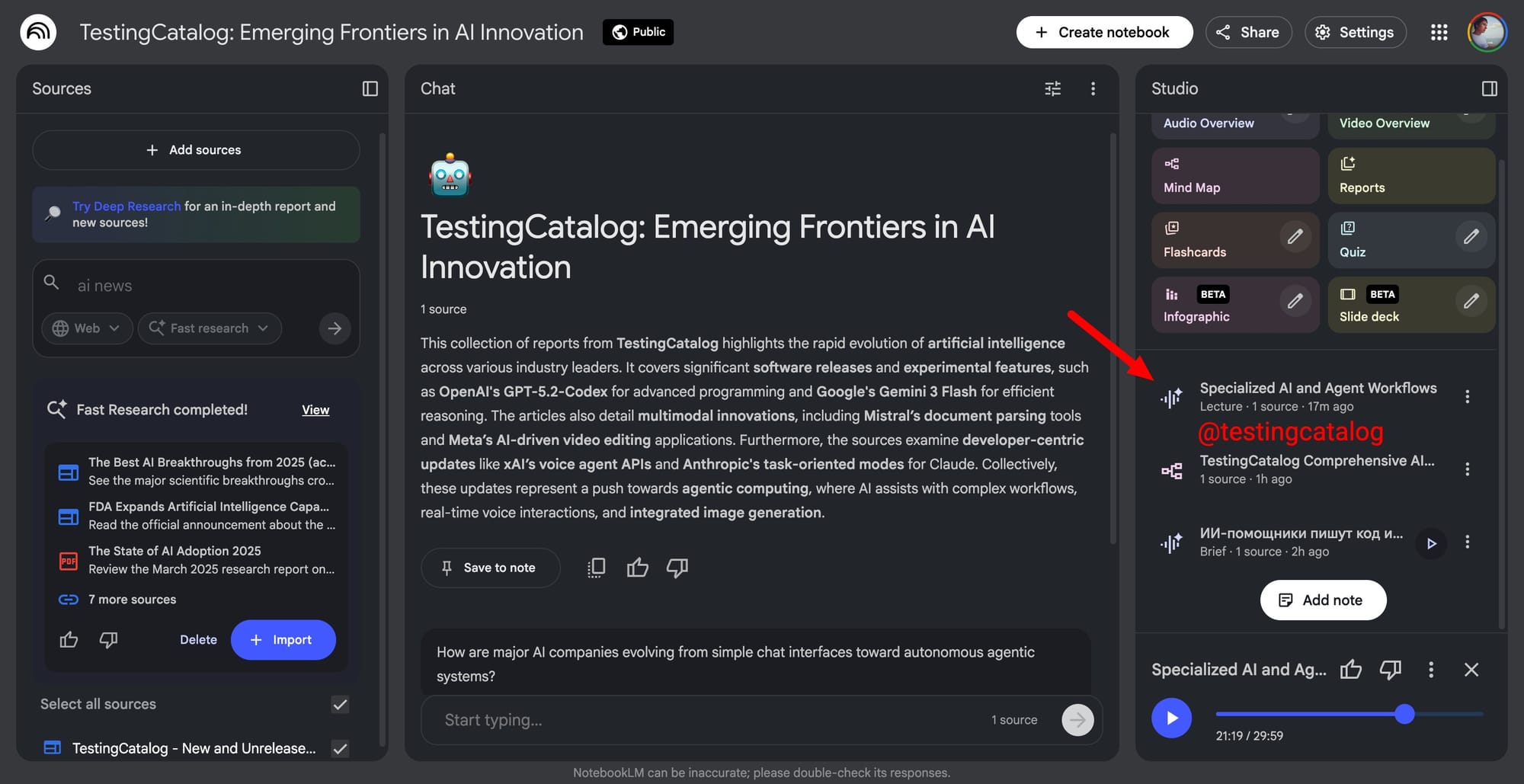Open the Web source type dropdown

[87, 328]
